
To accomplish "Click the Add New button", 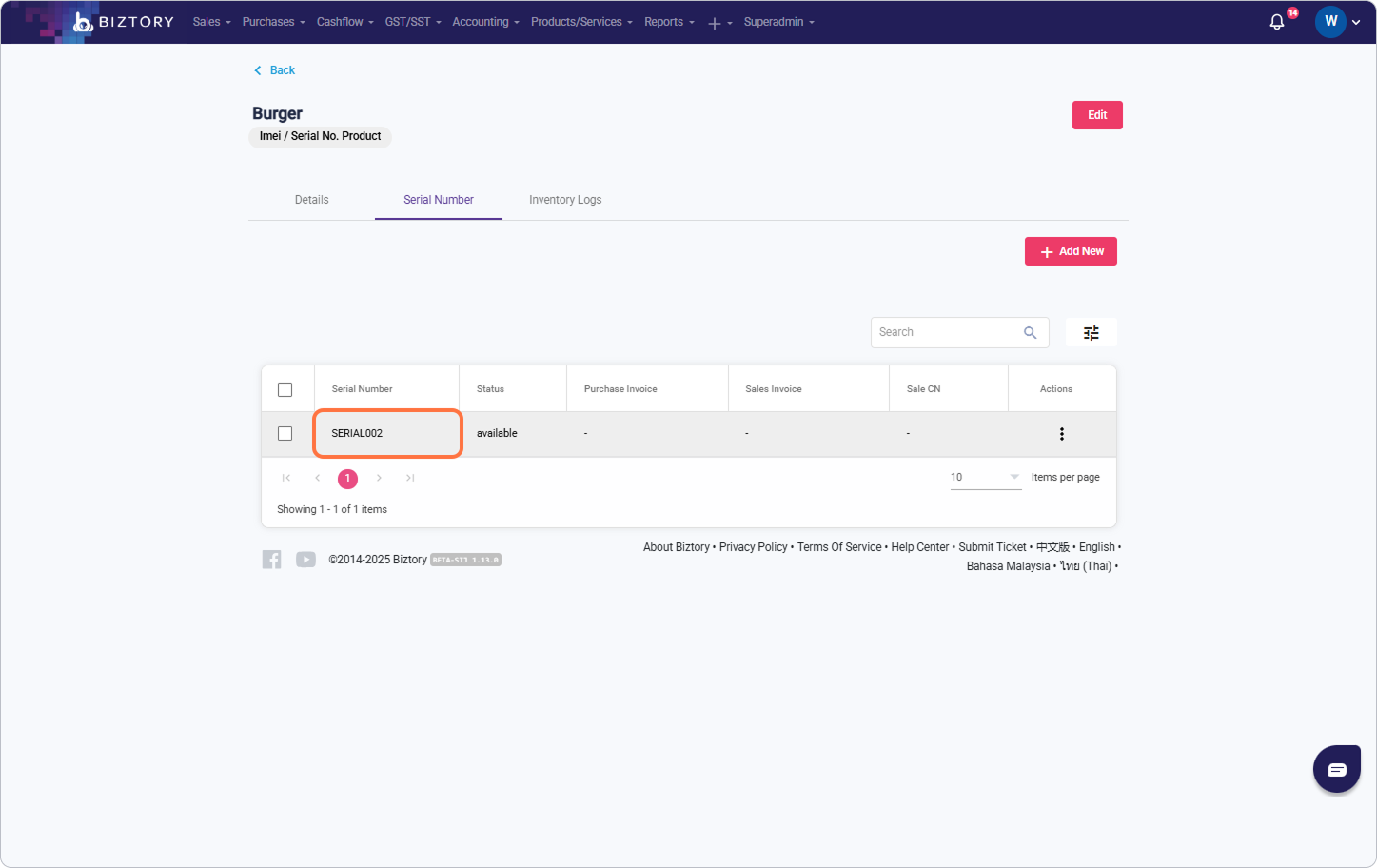I will tap(1071, 251).
